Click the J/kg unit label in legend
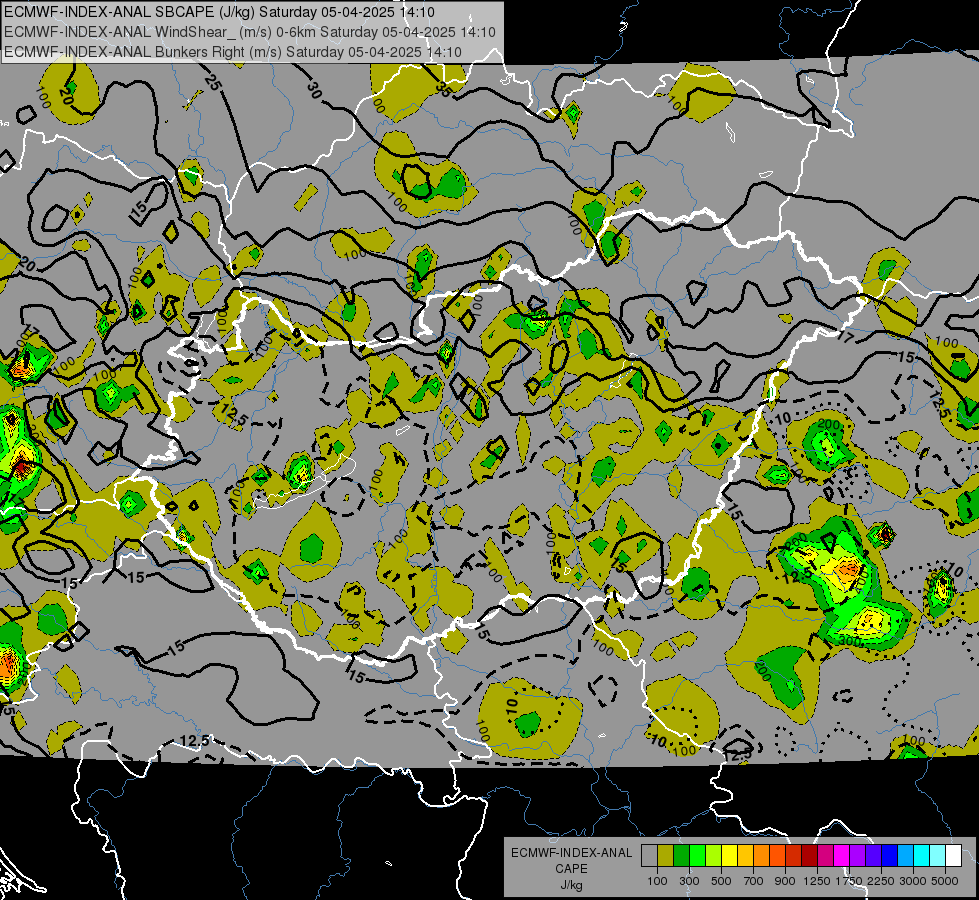Image resolution: width=979 pixels, height=900 pixels. point(571,885)
